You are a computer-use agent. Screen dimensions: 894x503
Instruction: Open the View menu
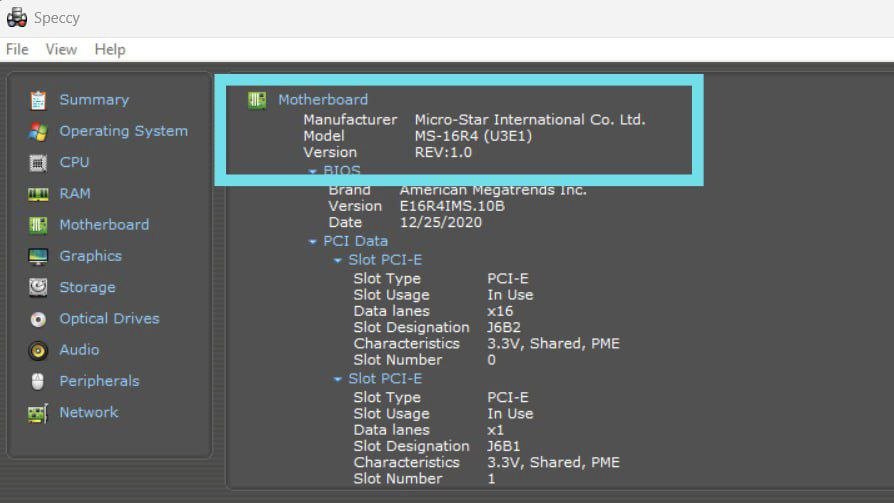click(x=61, y=50)
